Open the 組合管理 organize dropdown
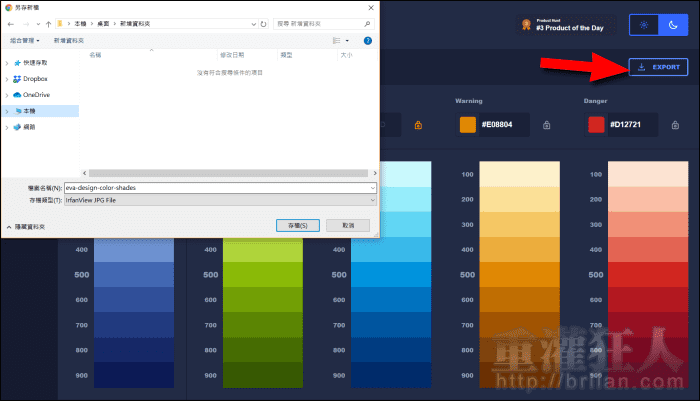 click(x=27, y=40)
